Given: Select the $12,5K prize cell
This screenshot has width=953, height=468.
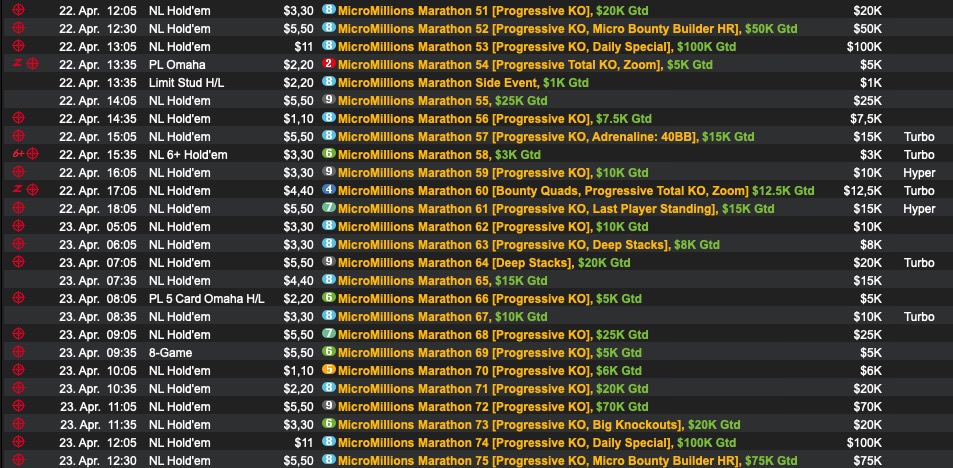Looking at the screenshot, I should [862, 191].
